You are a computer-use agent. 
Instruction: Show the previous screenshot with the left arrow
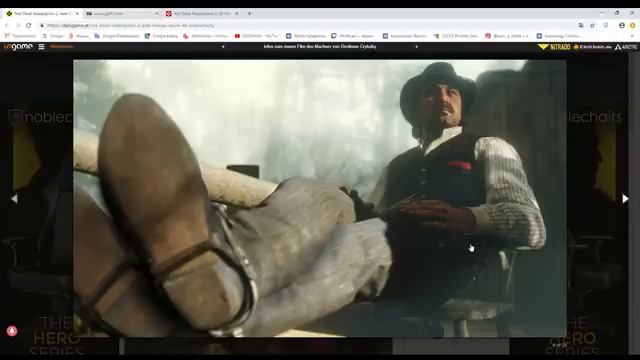click(14, 199)
